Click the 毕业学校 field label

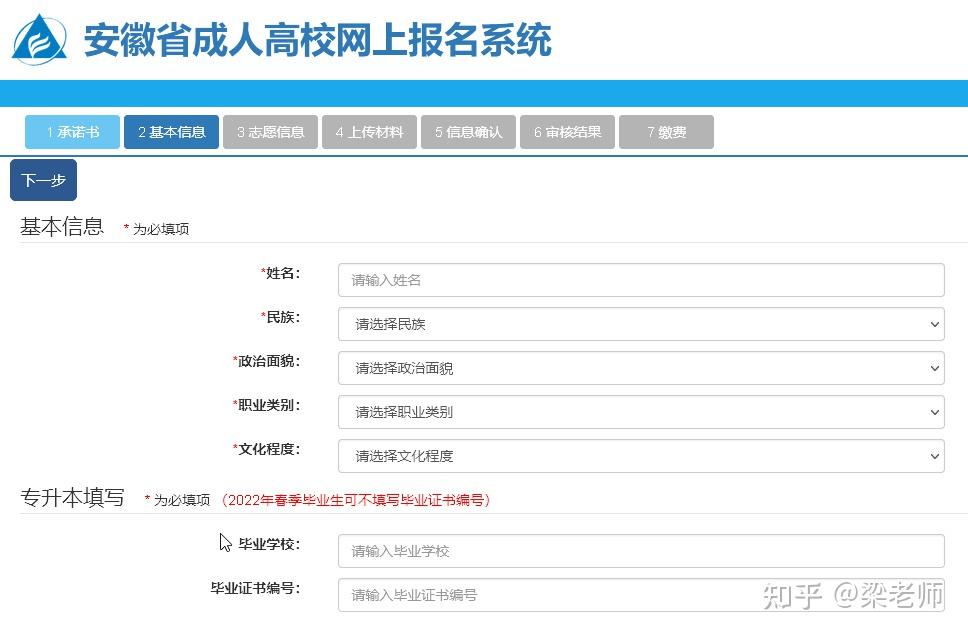(x=270, y=544)
